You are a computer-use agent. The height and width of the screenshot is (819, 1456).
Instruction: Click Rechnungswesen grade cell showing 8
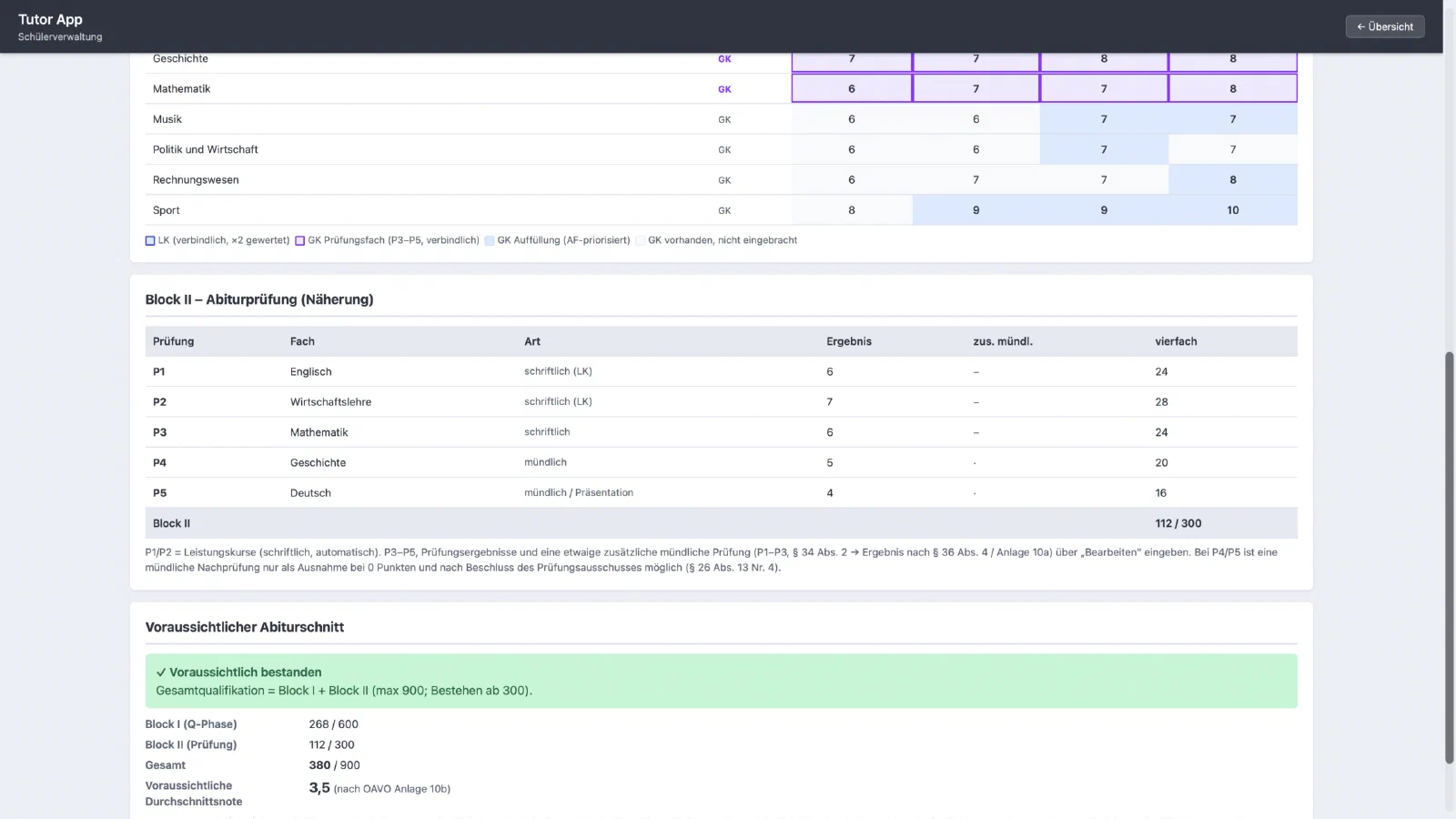pos(1233,180)
